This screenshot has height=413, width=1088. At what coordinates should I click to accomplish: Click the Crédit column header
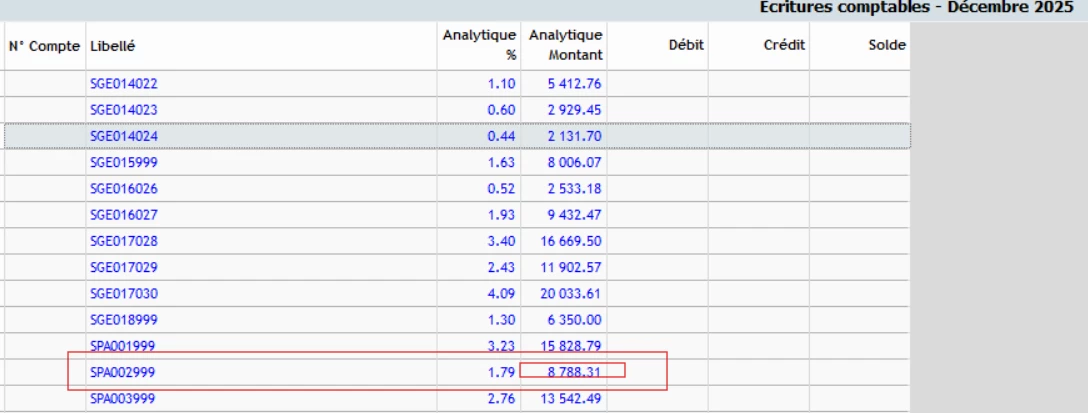click(784, 45)
